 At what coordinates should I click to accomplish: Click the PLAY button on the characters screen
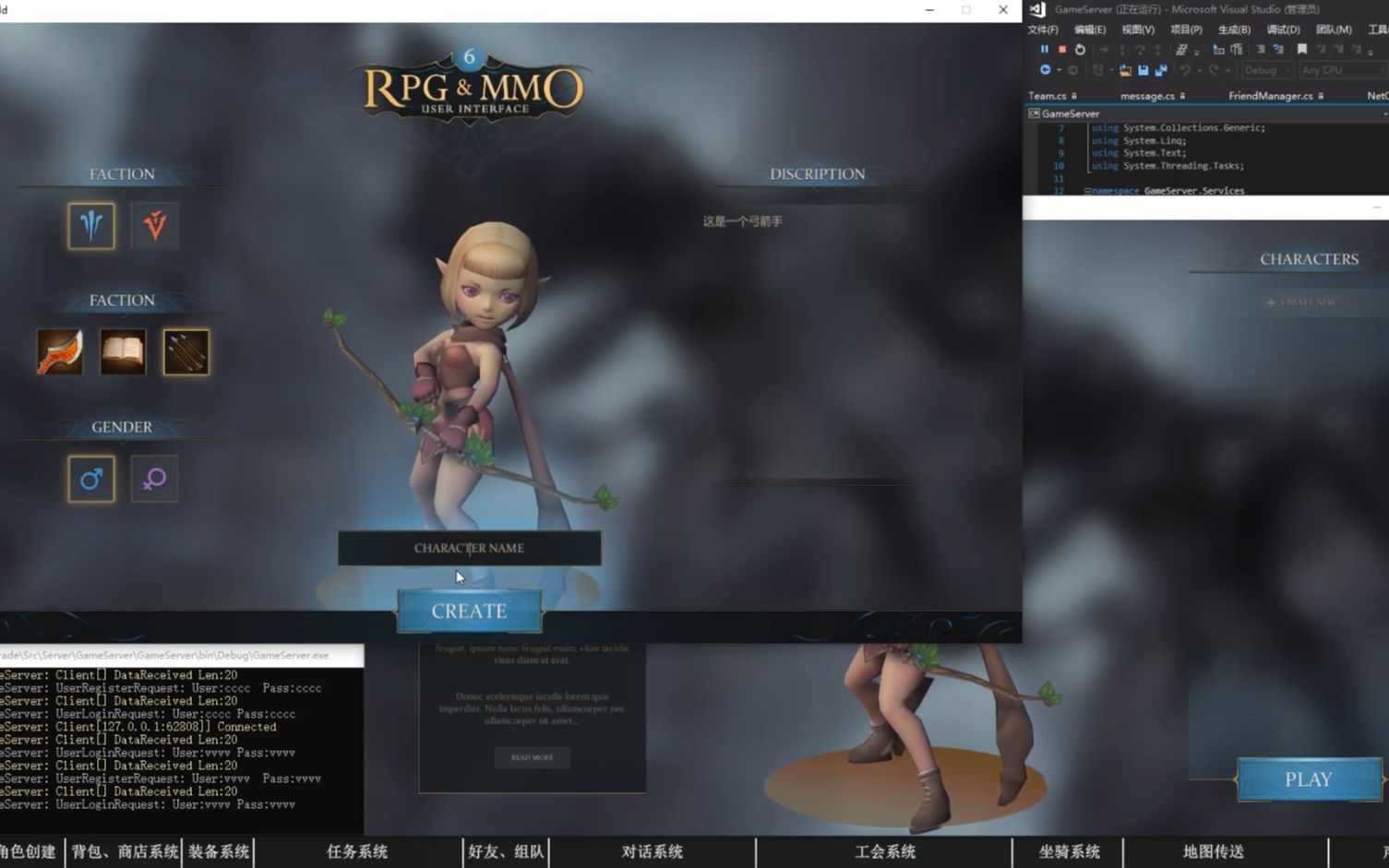pos(1308,779)
